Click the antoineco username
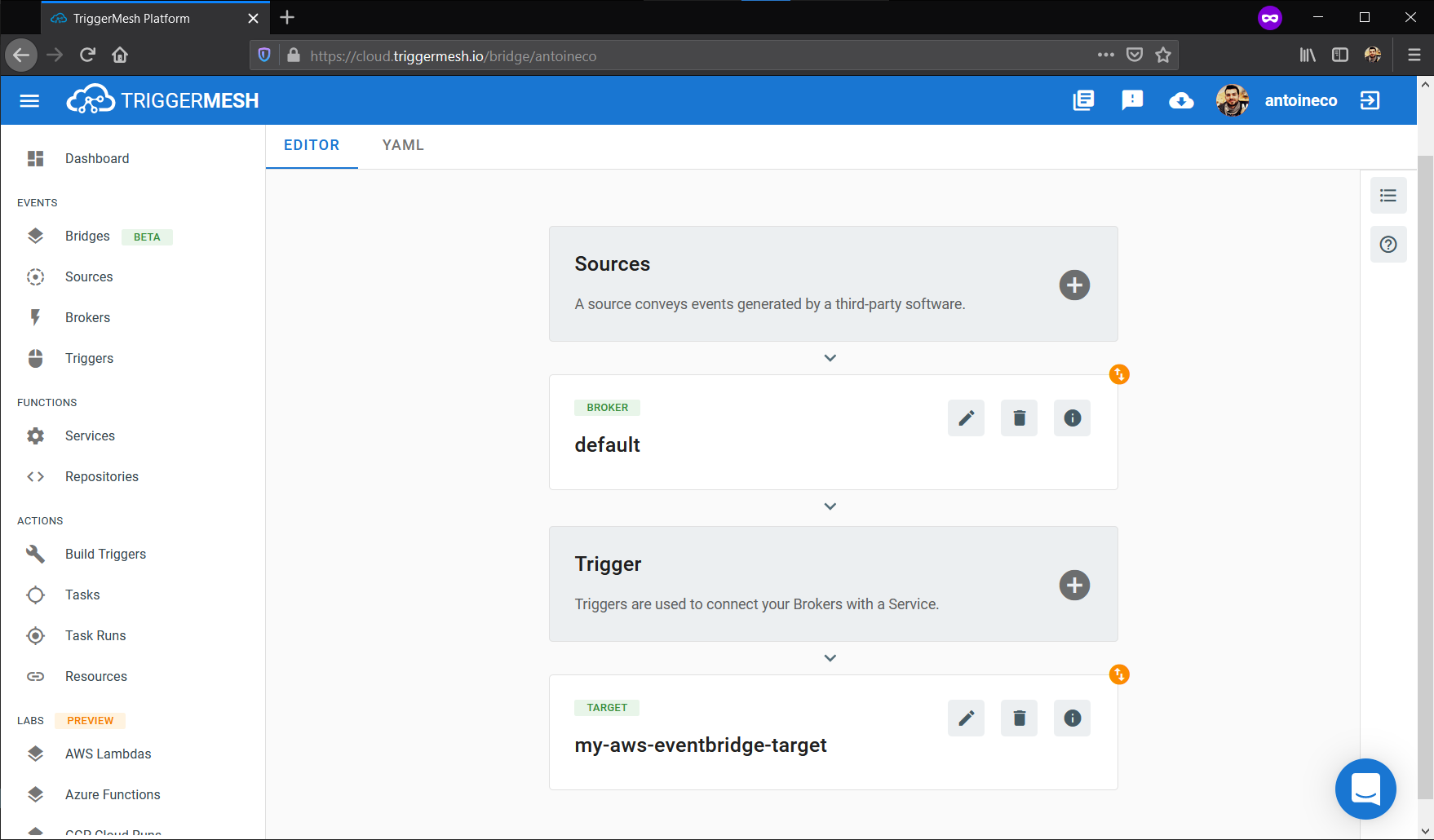The height and width of the screenshot is (840, 1434). point(1301,100)
